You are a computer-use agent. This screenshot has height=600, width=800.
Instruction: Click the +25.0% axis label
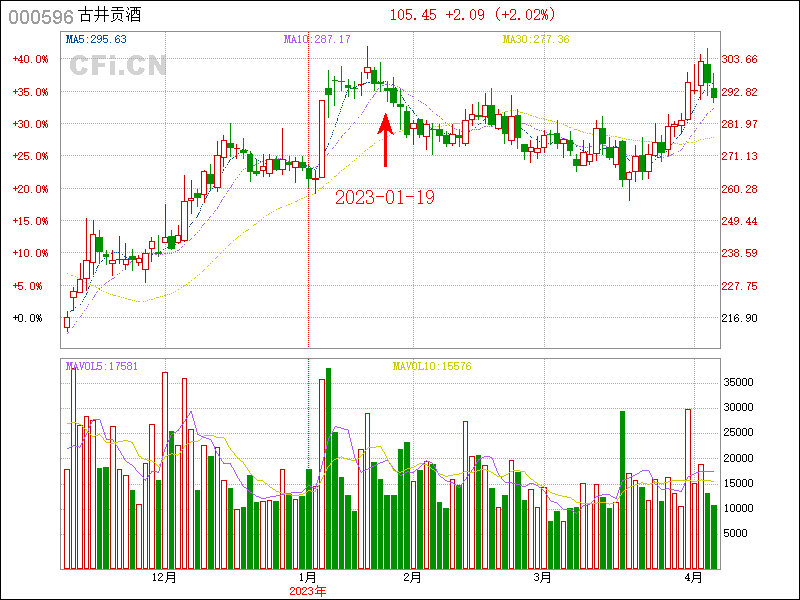[30, 156]
